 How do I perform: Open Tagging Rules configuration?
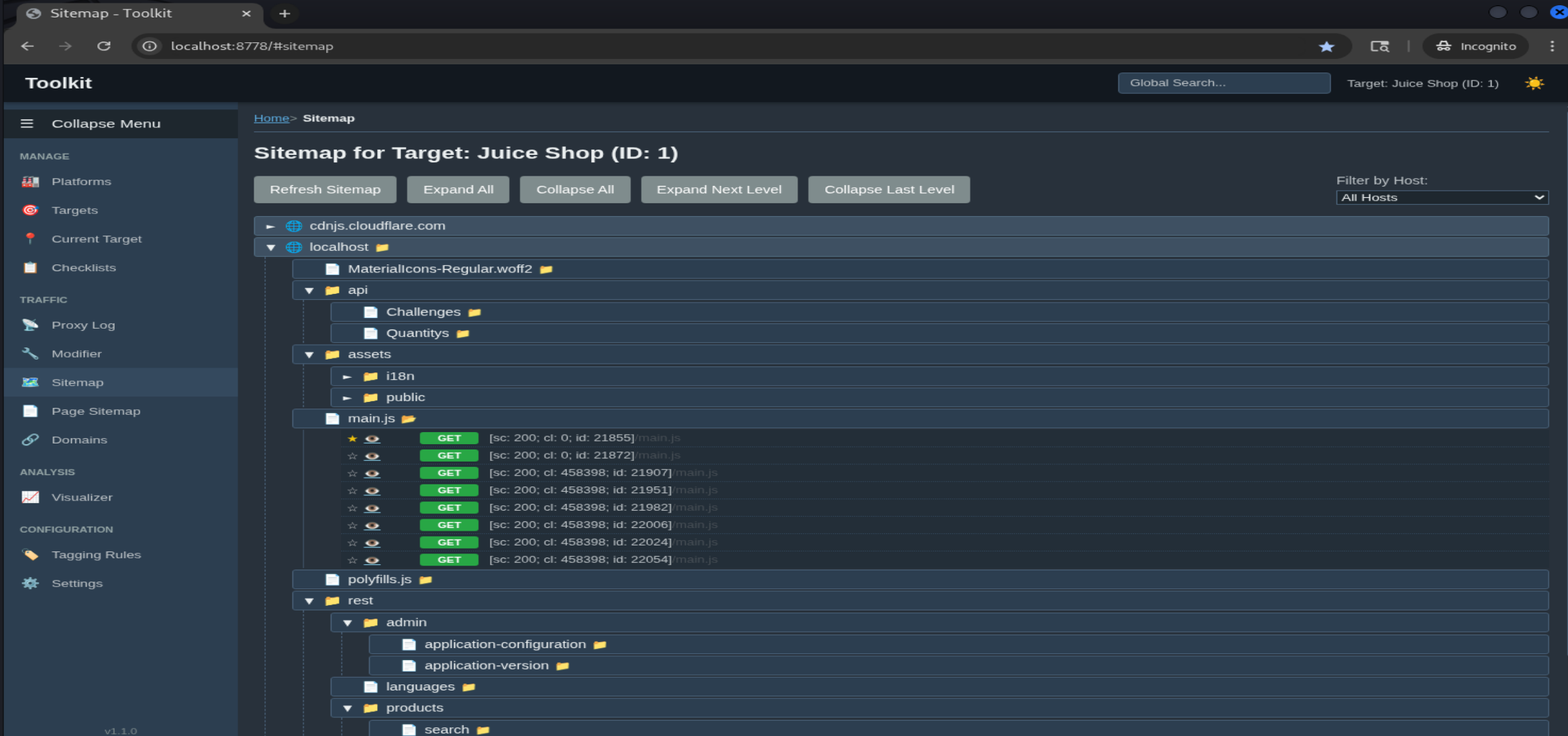click(97, 555)
